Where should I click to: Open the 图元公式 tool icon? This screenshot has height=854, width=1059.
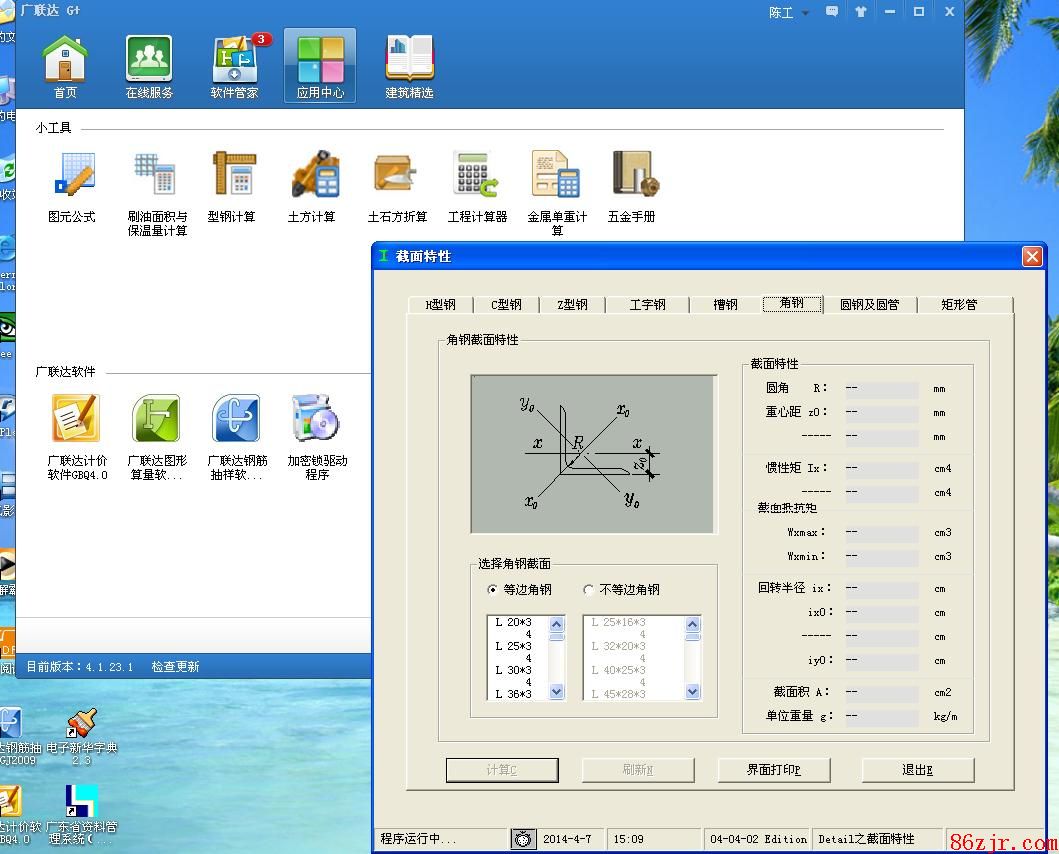click(x=72, y=176)
